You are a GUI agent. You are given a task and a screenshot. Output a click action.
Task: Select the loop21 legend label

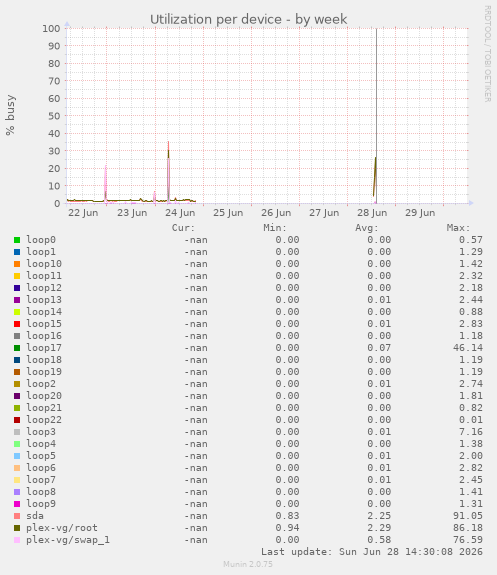coord(44,408)
